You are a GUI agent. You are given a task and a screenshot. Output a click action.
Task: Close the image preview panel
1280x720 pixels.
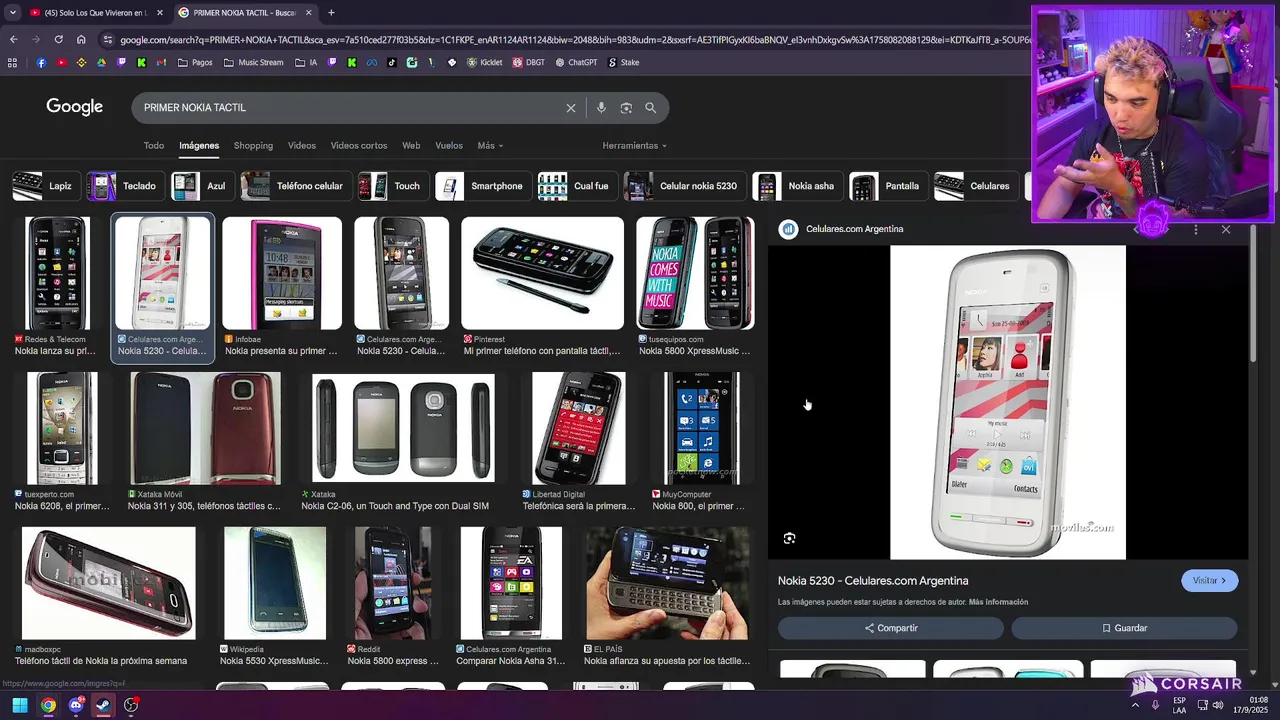pyautogui.click(x=1226, y=229)
